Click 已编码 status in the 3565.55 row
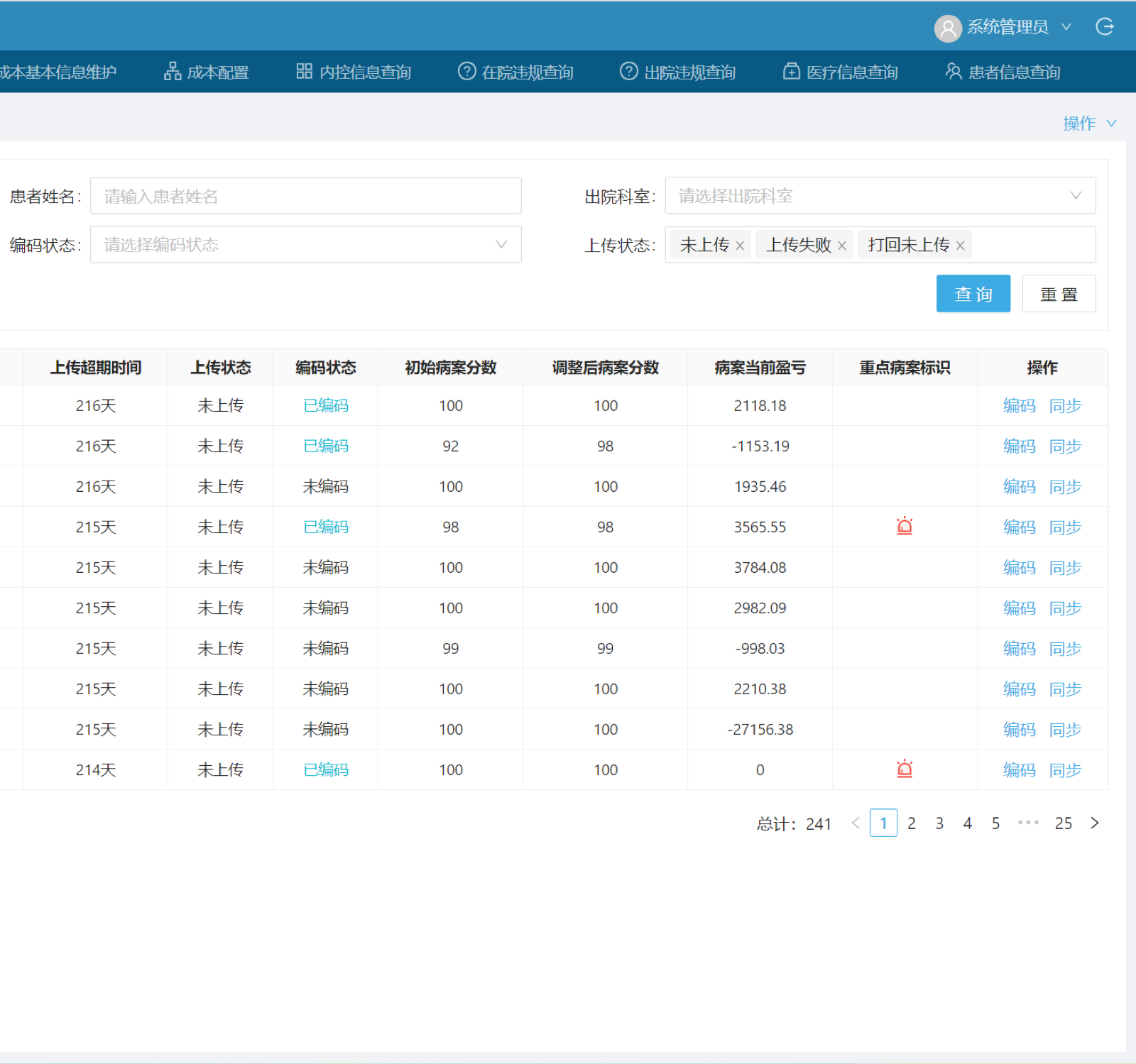Screen dimensions: 1136x1064 click(x=326, y=527)
